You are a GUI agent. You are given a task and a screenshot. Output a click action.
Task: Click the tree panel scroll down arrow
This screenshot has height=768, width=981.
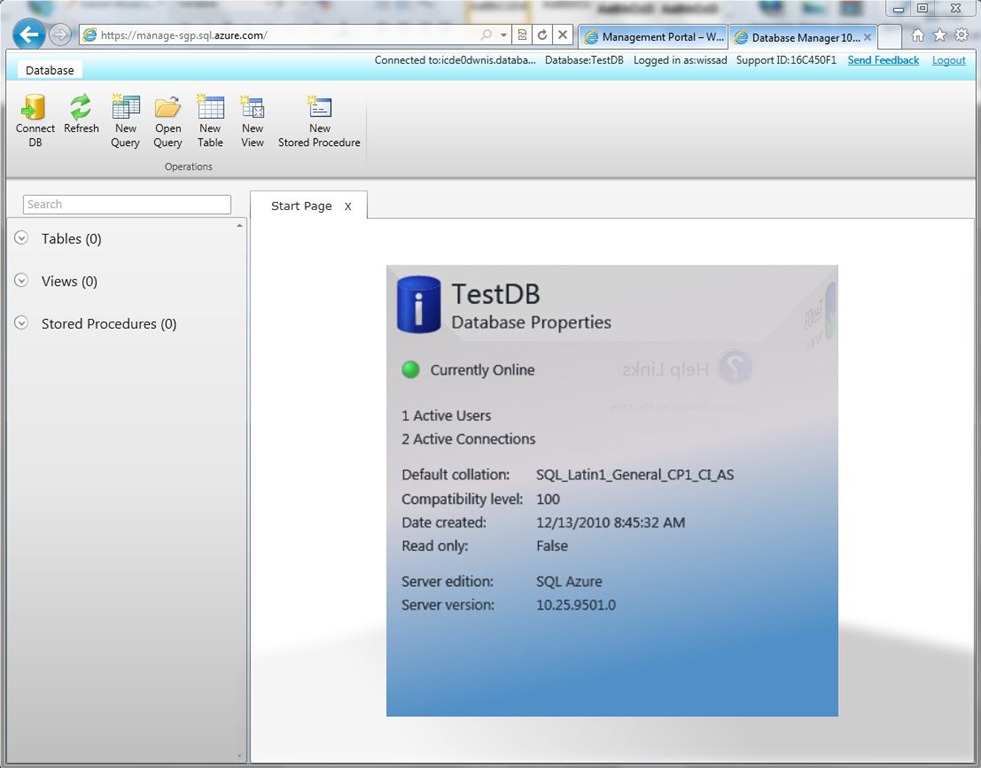240,756
